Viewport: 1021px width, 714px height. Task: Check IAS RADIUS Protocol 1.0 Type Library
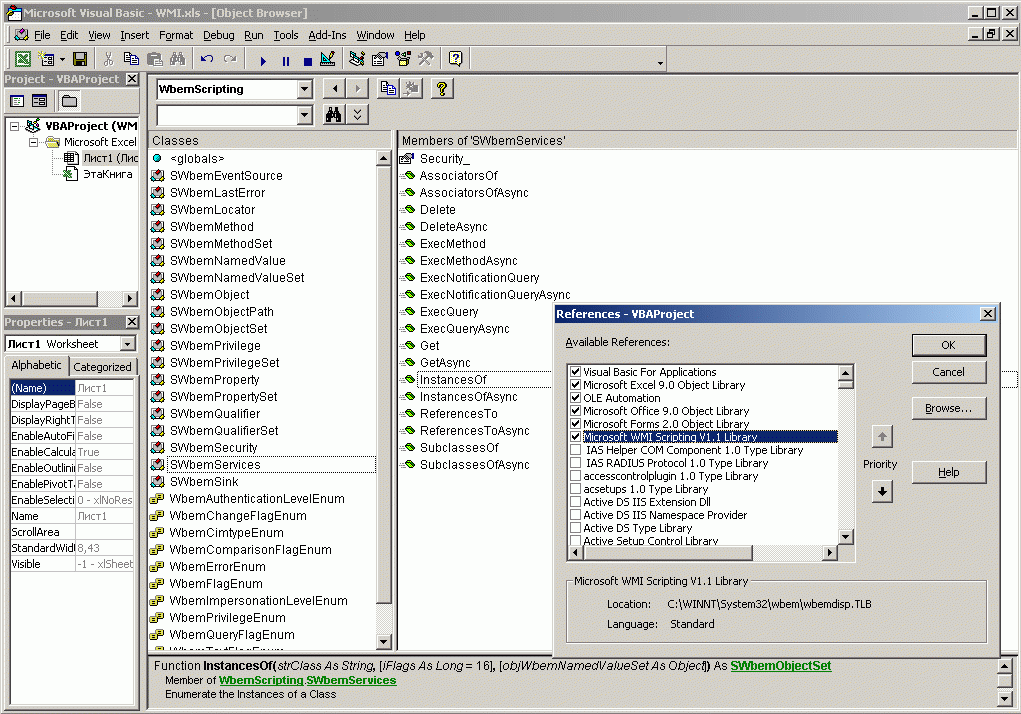pyautogui.click(x=575, y=463)
